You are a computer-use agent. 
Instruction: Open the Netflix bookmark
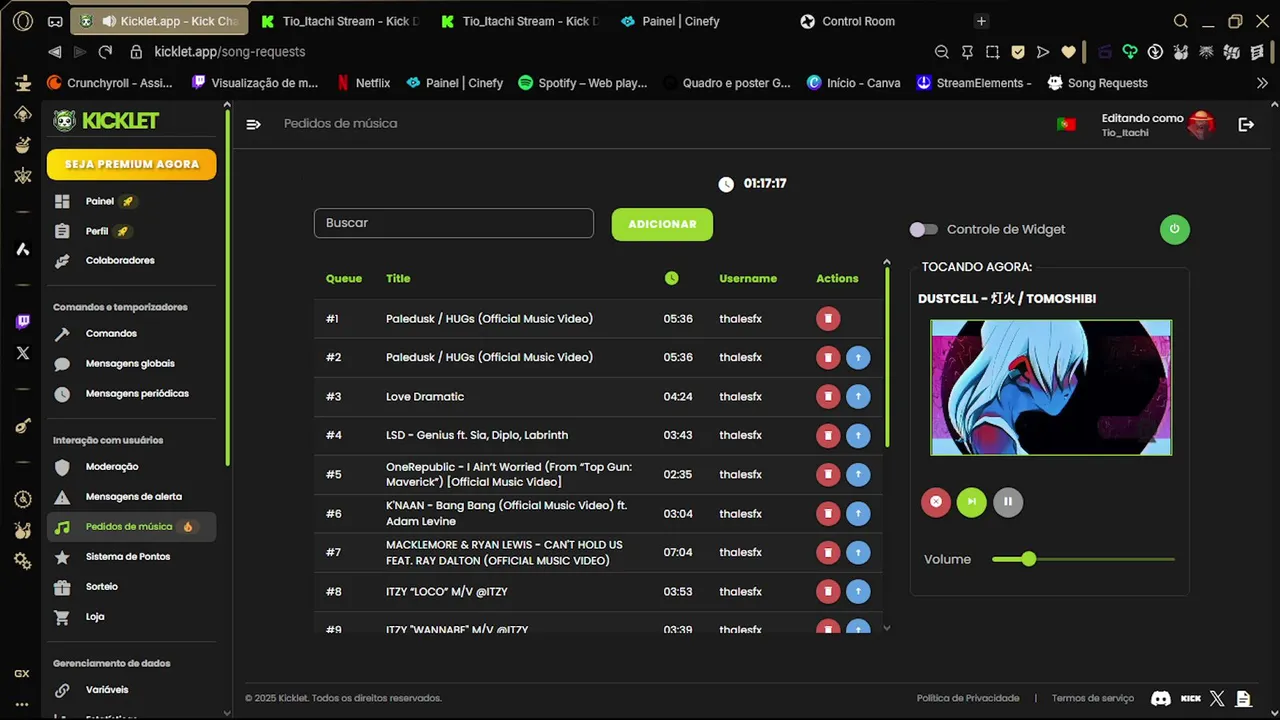pos(363,83)
